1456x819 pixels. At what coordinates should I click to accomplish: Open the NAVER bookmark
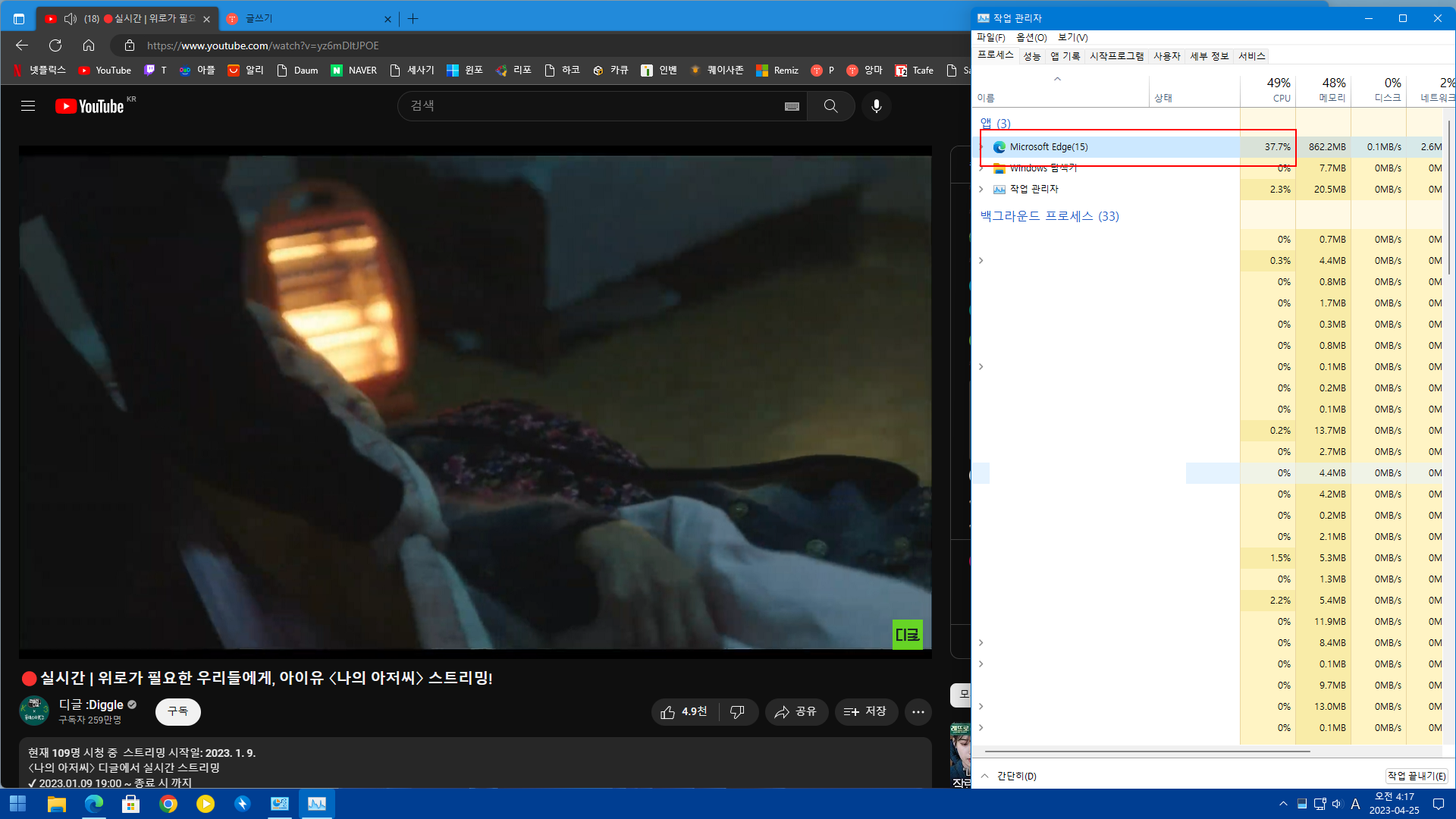[x=354, y=70]
